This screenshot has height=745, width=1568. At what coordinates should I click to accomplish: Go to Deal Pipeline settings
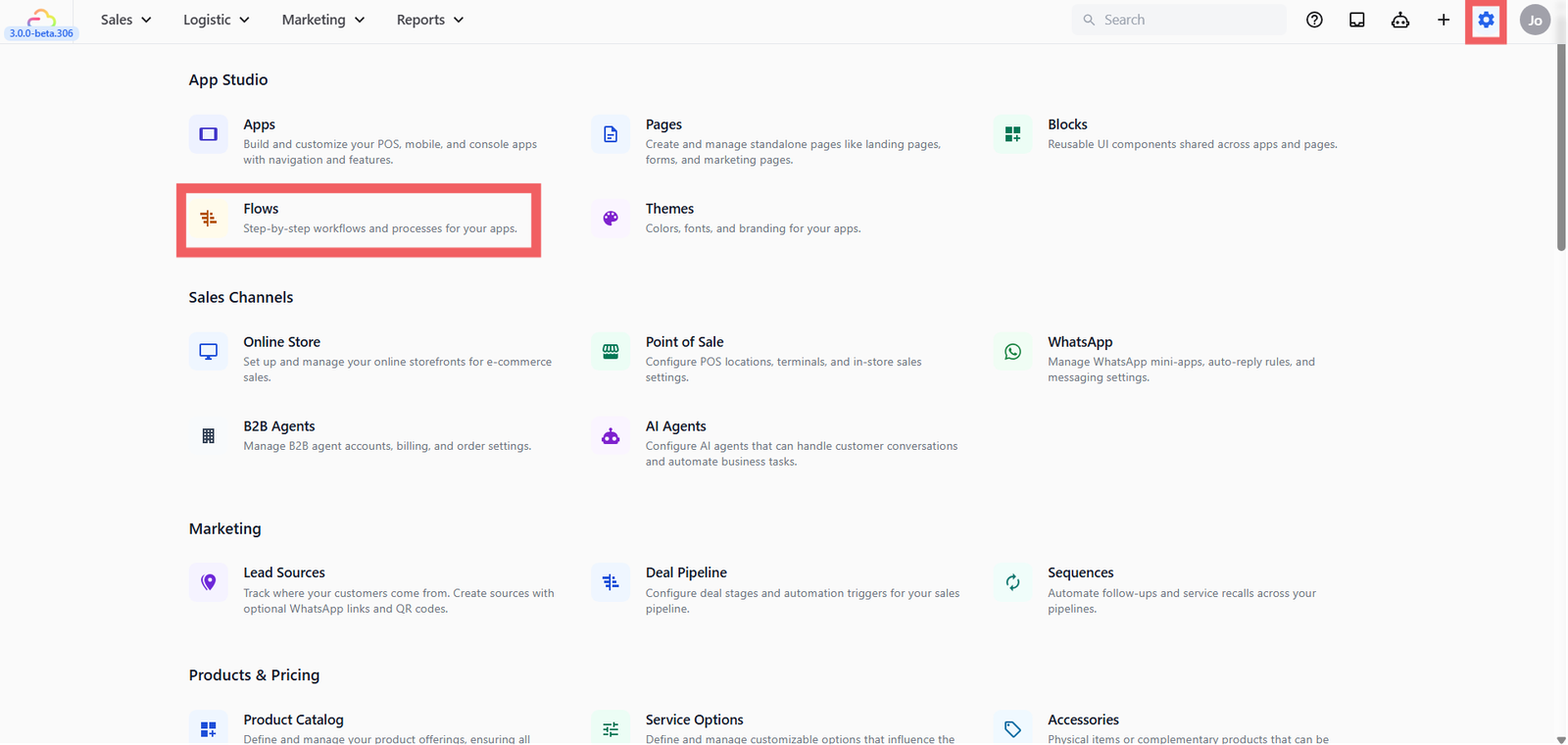click(686, 572)
